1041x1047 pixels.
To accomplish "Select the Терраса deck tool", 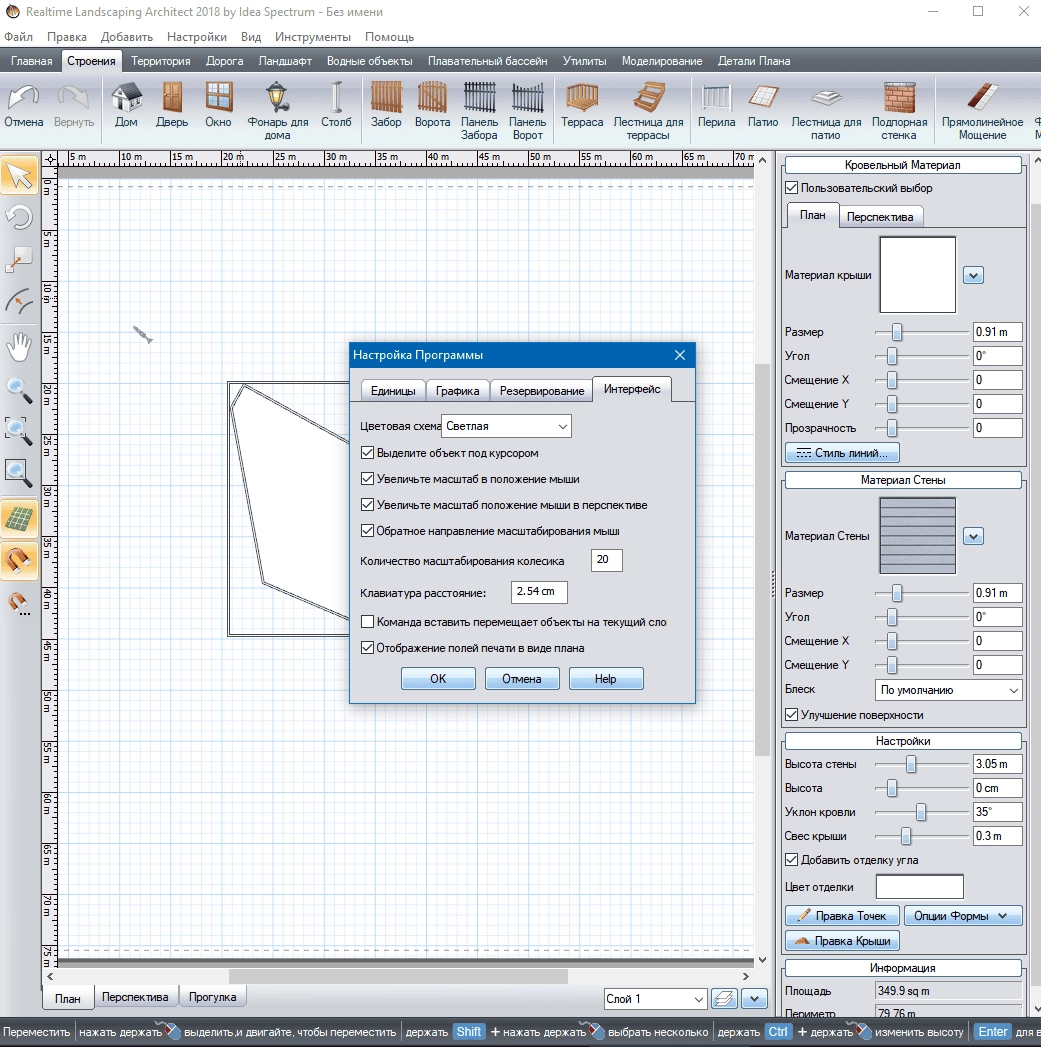I will (582, 107).
